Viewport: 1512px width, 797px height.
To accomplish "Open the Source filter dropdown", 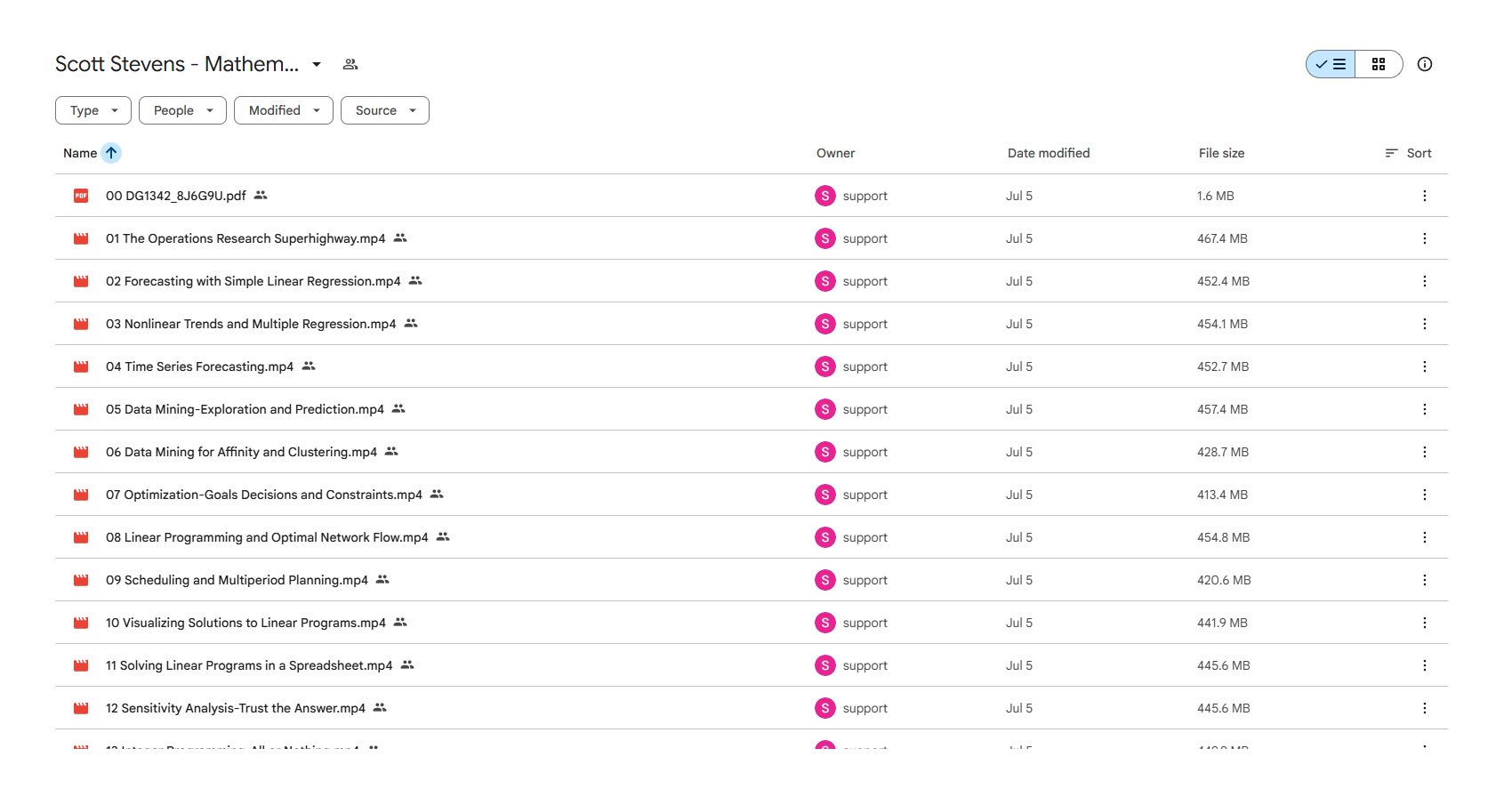I will coord(385,110).
